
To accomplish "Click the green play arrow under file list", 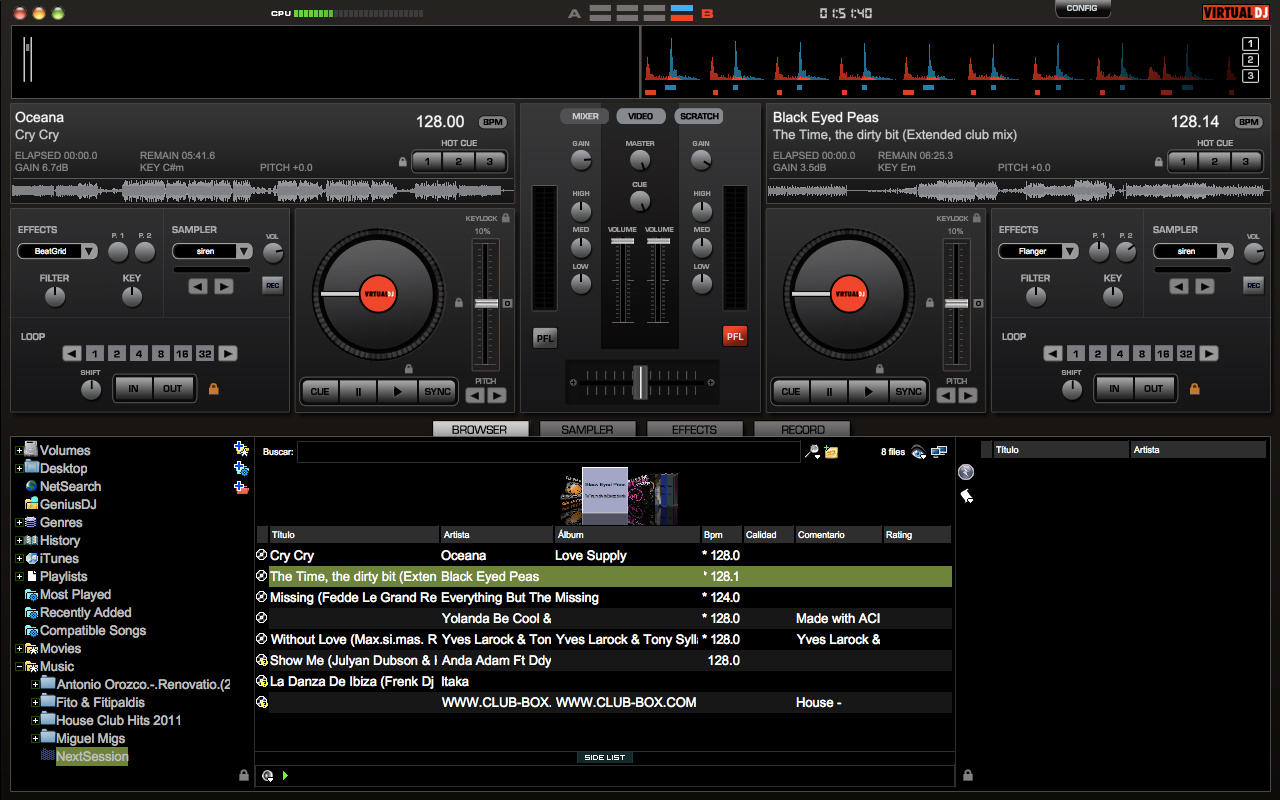I will [285, 775].
